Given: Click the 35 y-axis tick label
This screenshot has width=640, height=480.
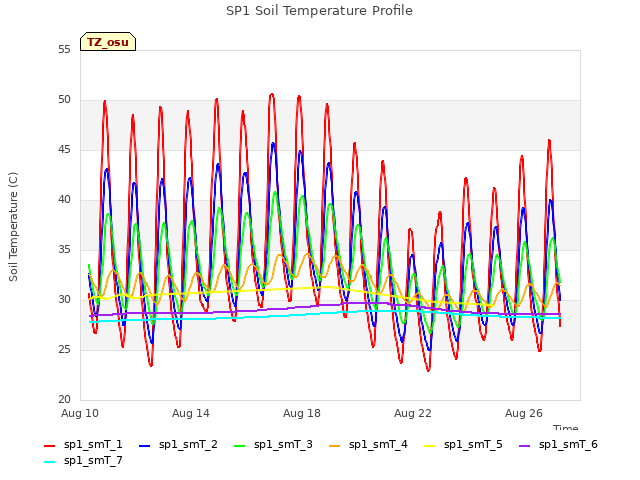Looking at the screenshot, I should click(64, 250).
